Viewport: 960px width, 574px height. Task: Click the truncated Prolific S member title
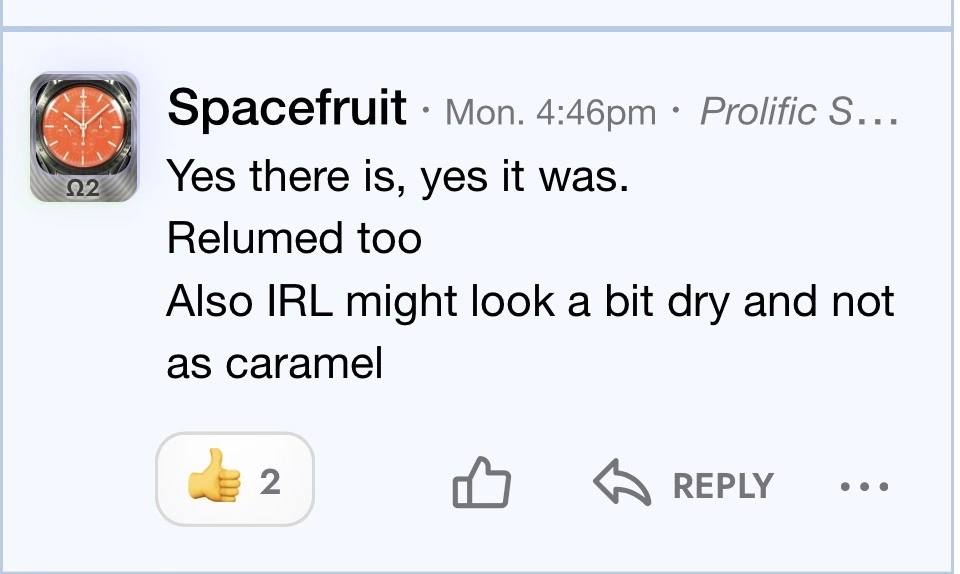tap(776, 111)
